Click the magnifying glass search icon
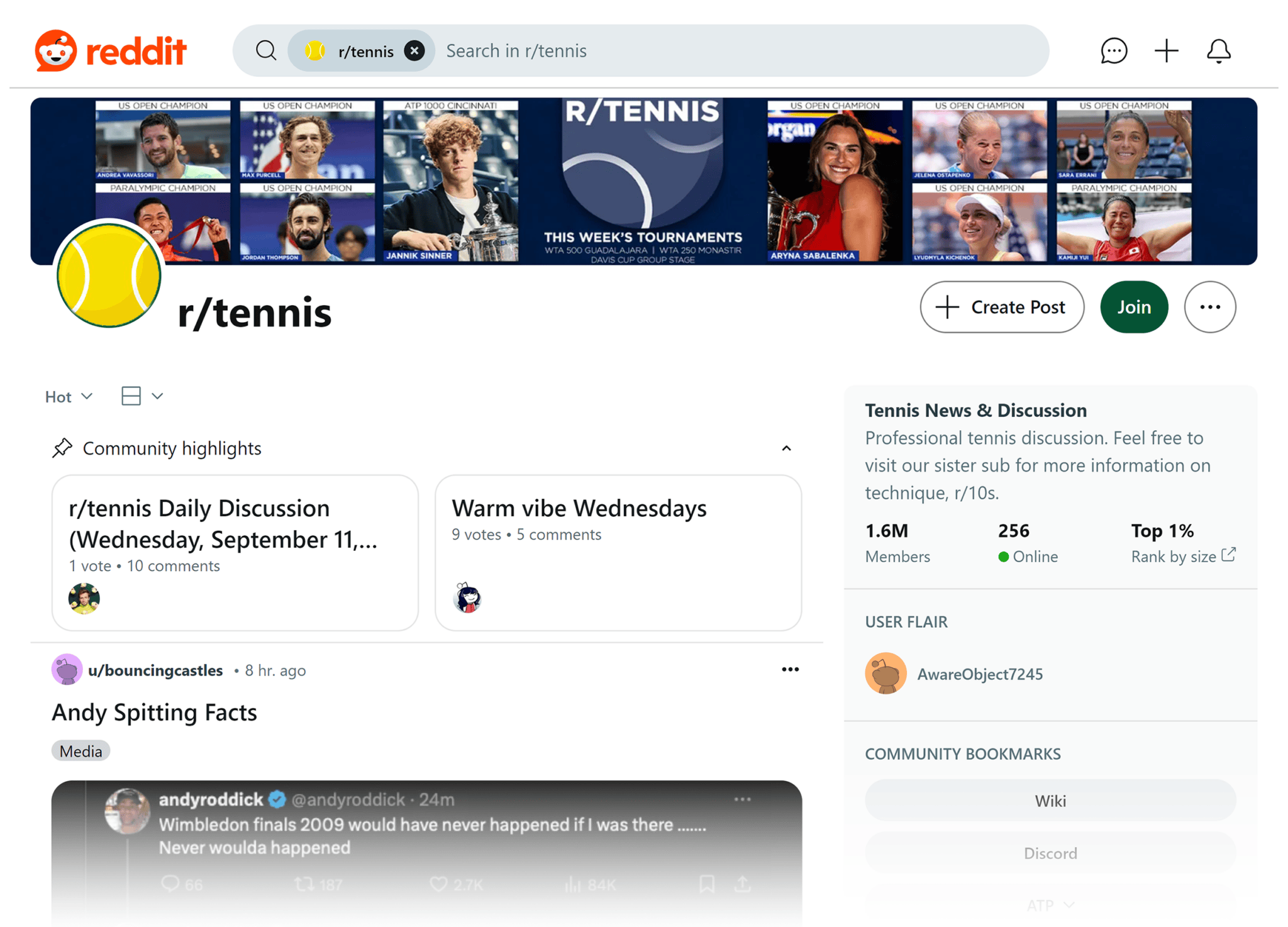Image resolution: width=1288 pixels, height=927 pixels. [x=266, y=50]
